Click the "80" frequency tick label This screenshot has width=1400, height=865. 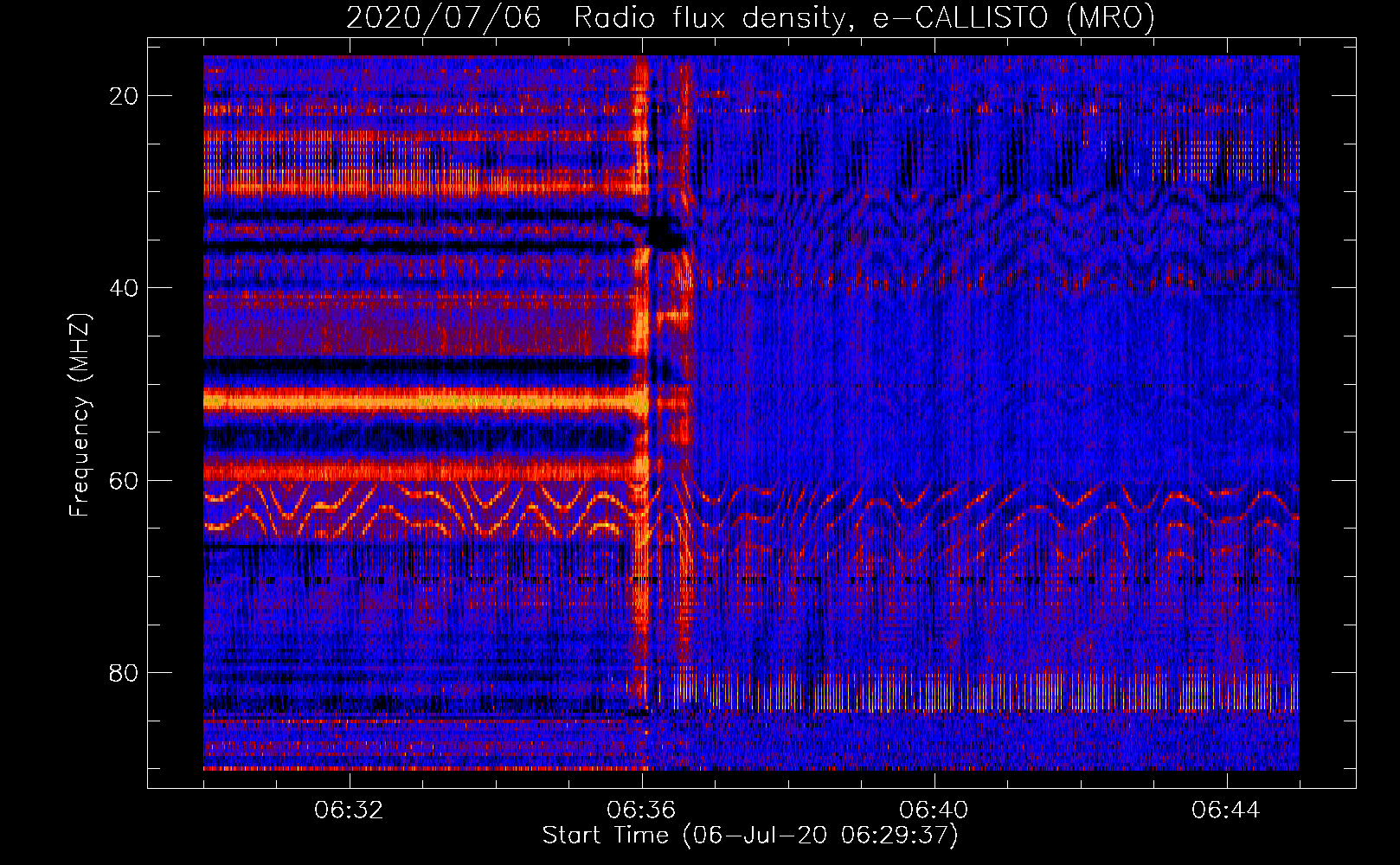coord(125,673)
